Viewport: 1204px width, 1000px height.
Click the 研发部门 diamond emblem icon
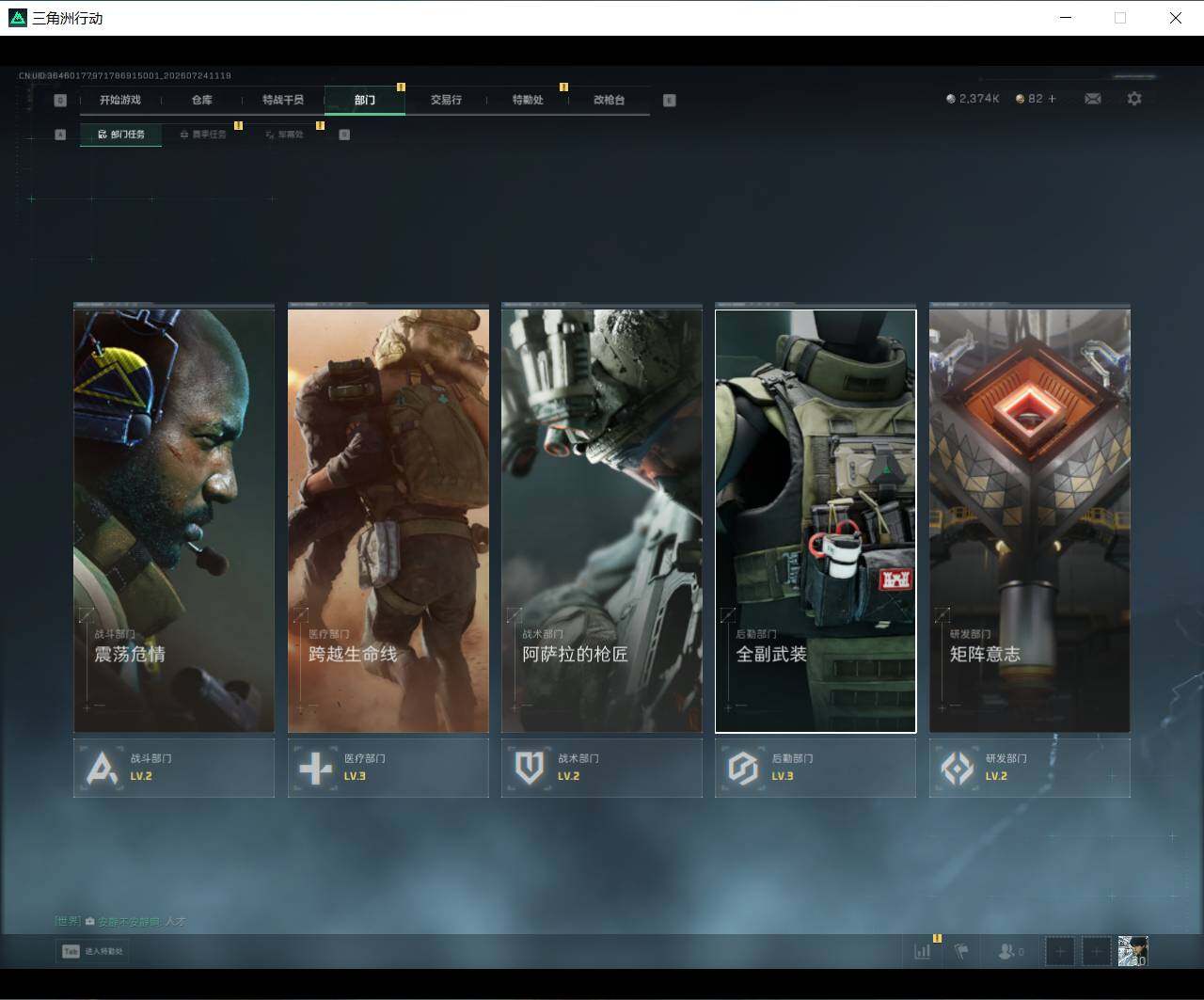958,769
